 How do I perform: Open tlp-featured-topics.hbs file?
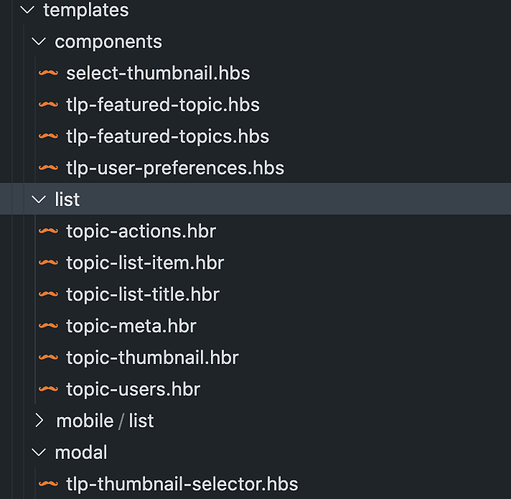coord(168,136)
